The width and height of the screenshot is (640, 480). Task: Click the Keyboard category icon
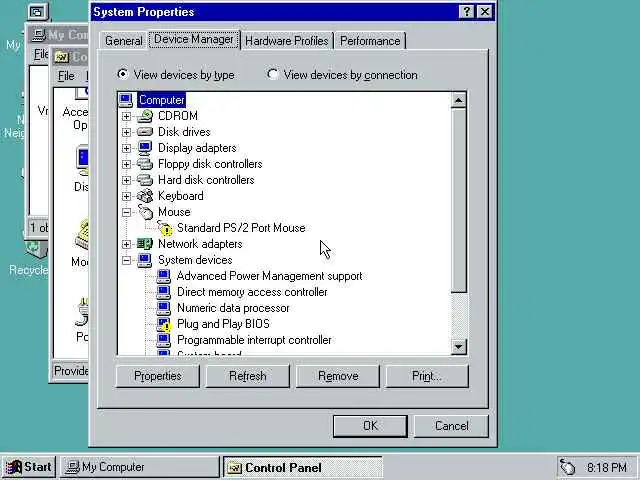click(145, 196)
